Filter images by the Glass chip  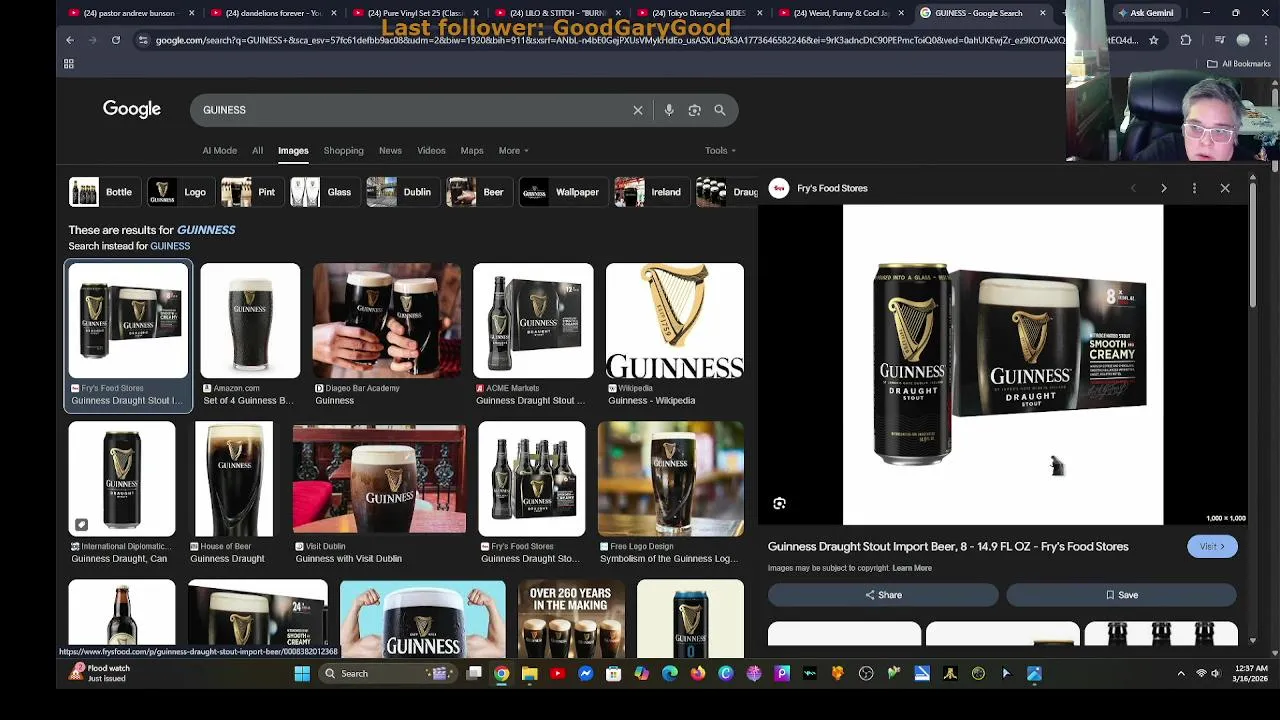click(324, 192)
